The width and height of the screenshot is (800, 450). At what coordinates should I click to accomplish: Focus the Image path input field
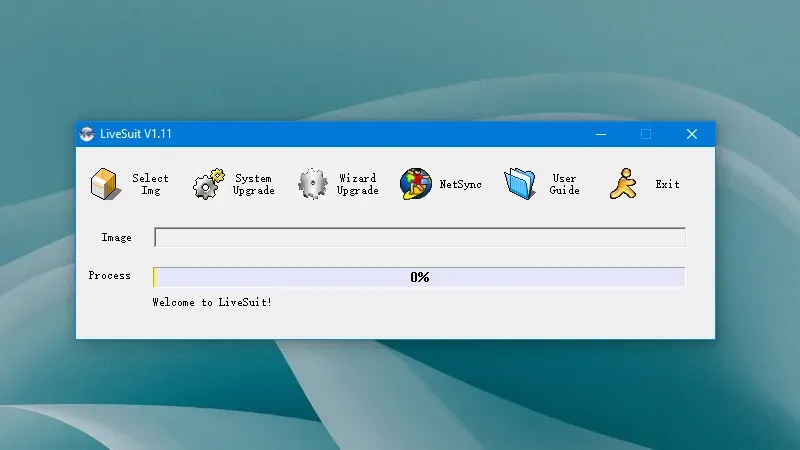click(420, 237)
